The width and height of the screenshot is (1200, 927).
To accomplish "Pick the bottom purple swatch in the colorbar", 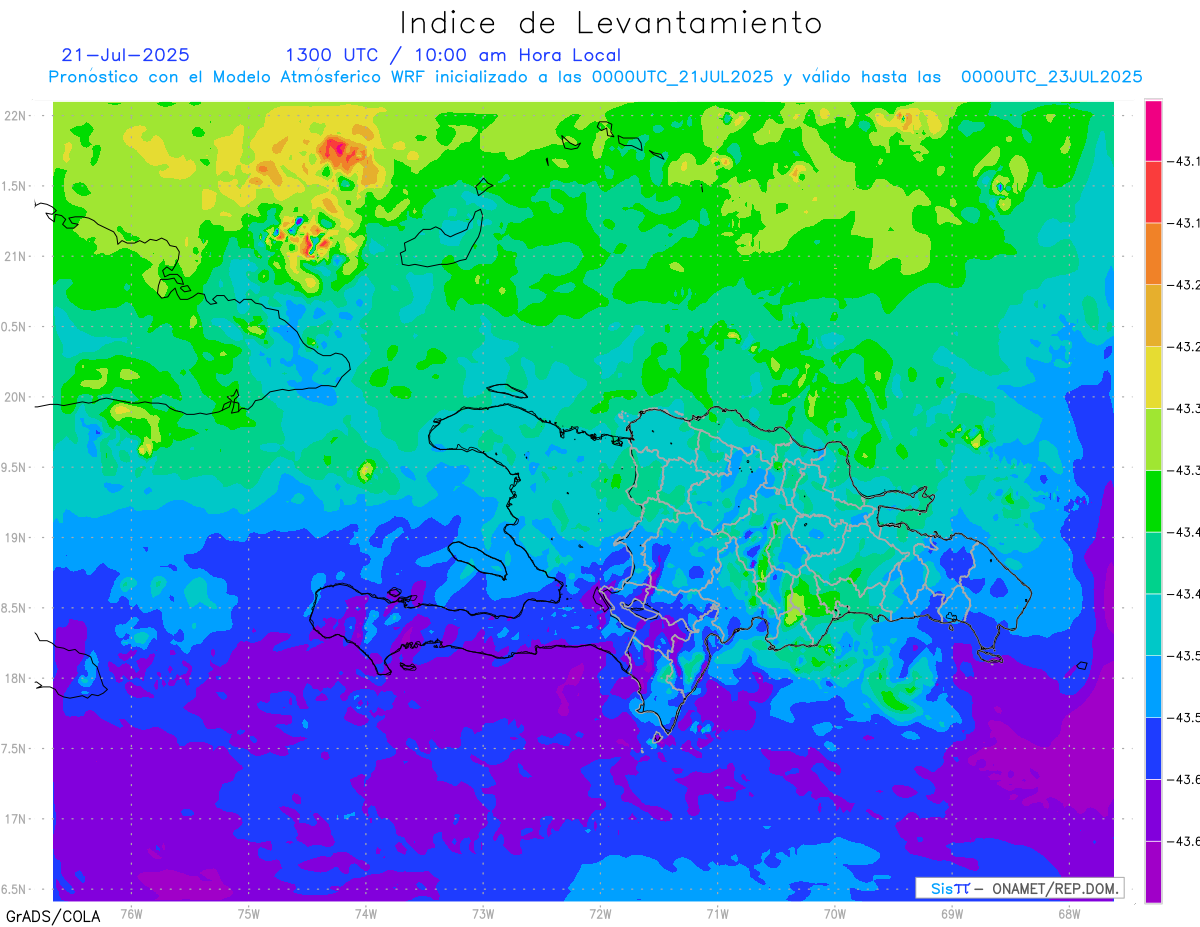I will (x=1153, y=872).
